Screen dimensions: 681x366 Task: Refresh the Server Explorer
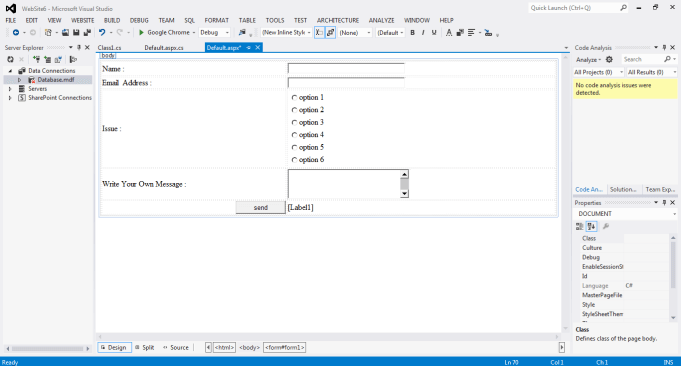(10, 59)
